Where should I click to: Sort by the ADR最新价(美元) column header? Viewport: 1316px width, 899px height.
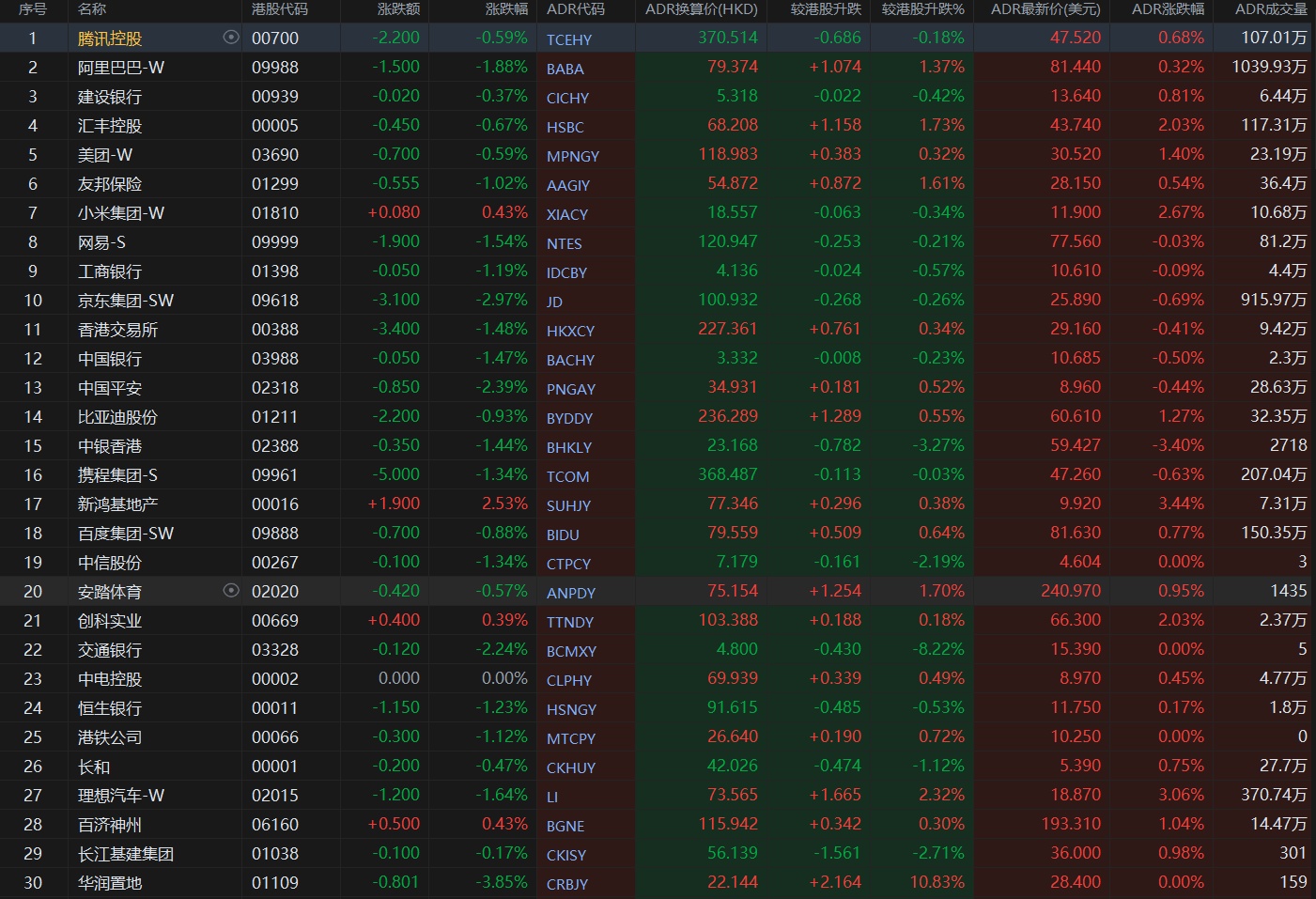pyautogui.click(x=1045, y=9)
